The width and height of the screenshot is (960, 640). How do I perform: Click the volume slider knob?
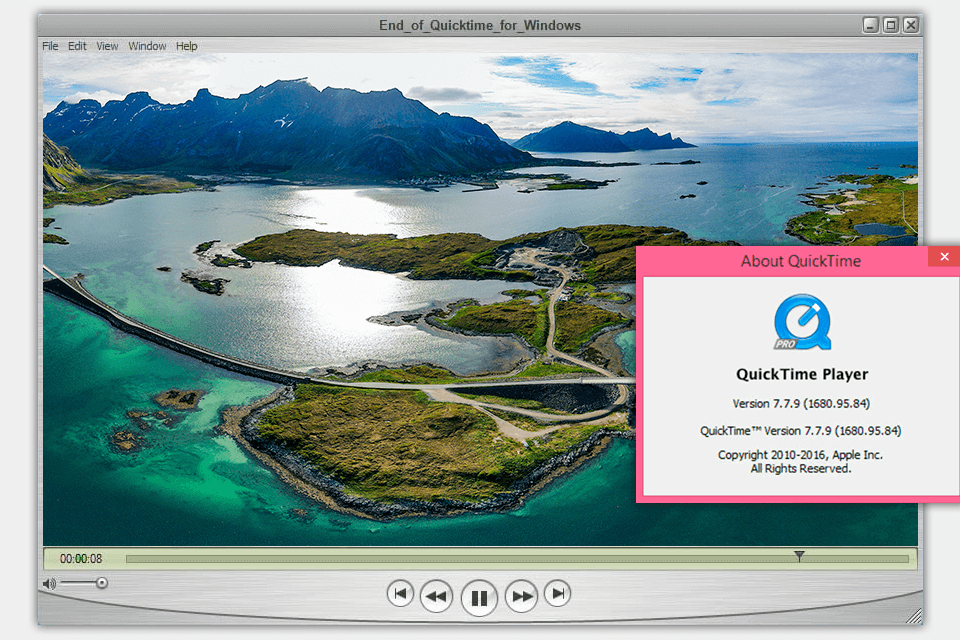tap(102, 582)
